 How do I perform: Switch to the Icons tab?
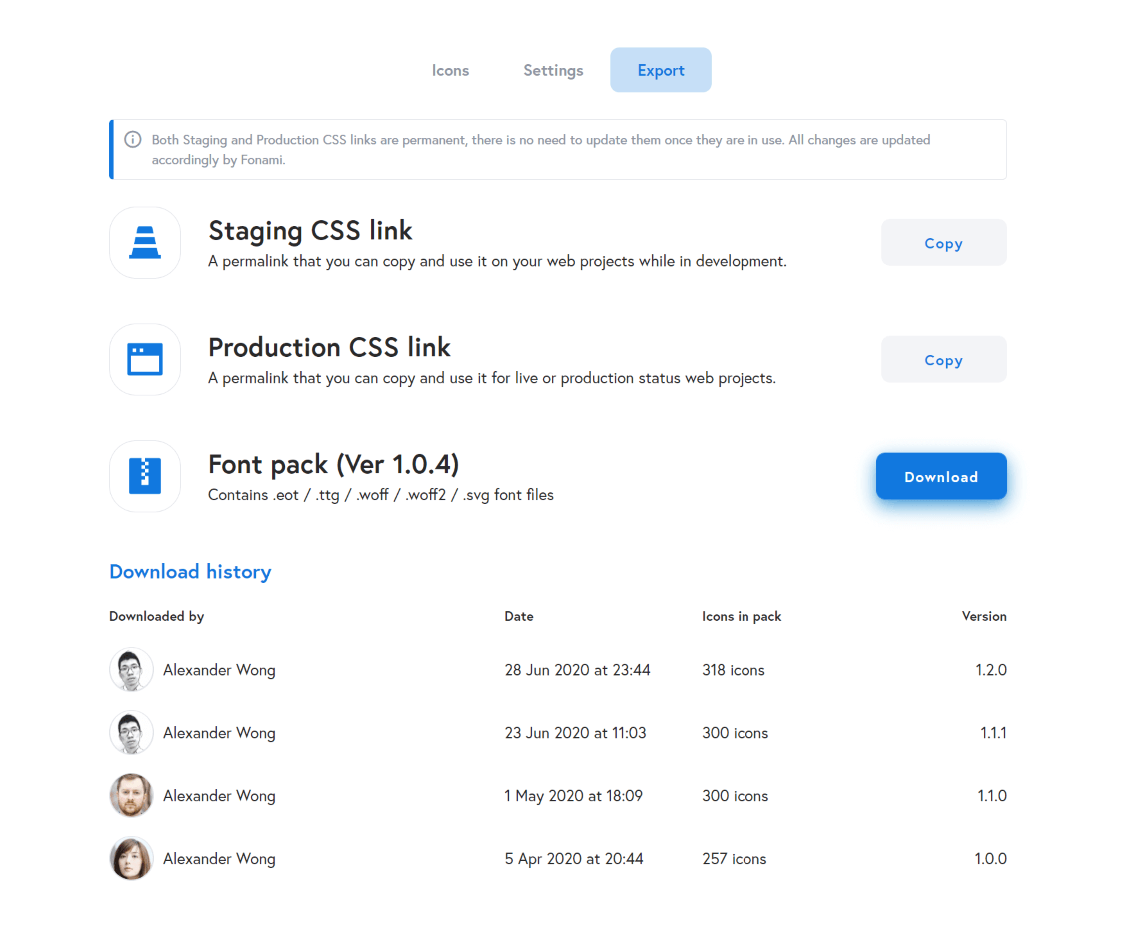tap(450, 70)
